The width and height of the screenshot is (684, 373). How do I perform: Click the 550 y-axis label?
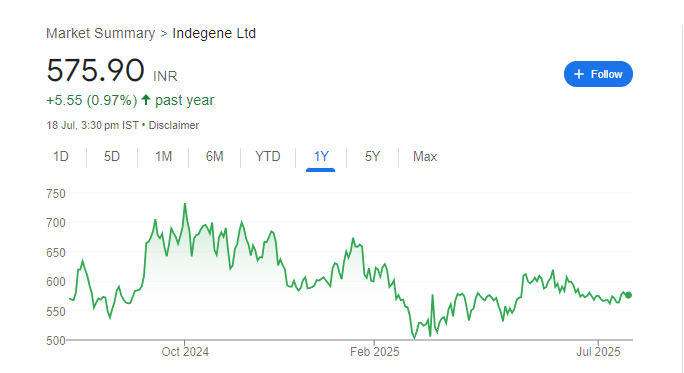[56, 311]
